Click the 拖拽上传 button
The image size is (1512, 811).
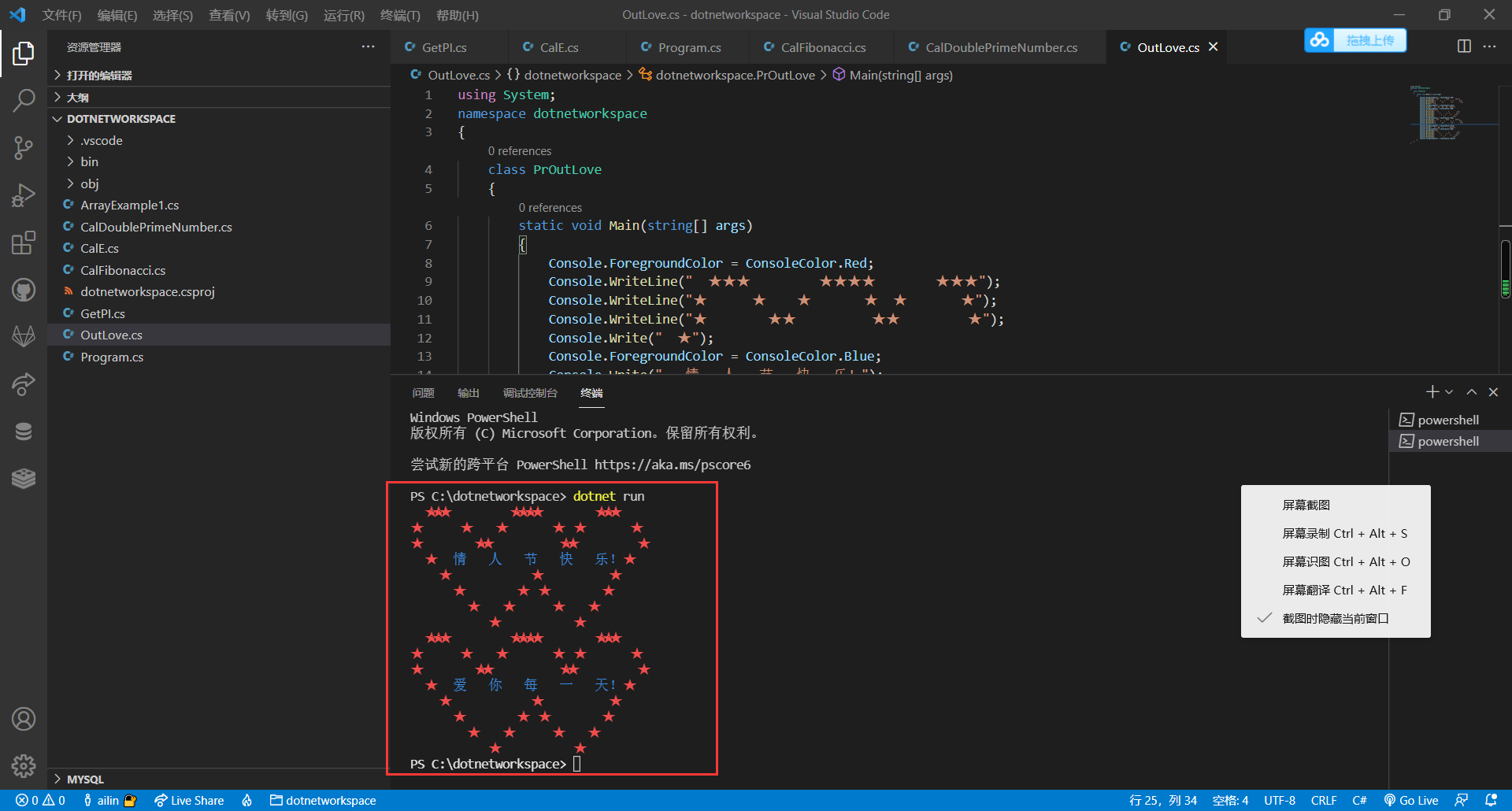tap(1370, 40)
